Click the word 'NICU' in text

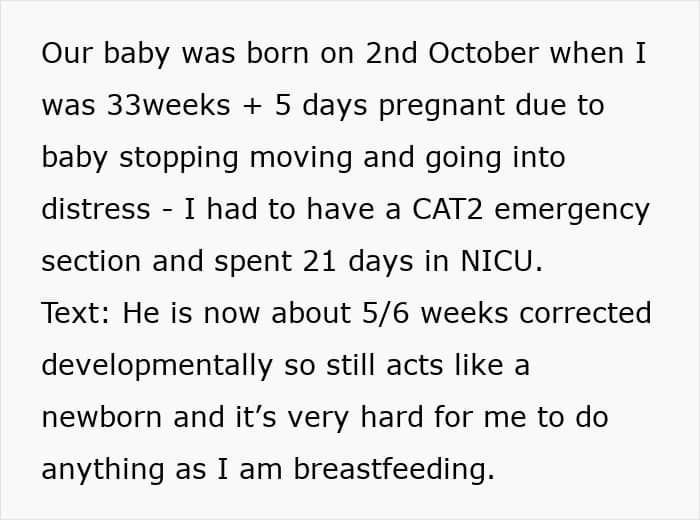pyautogui.click(x=497, y=262)
